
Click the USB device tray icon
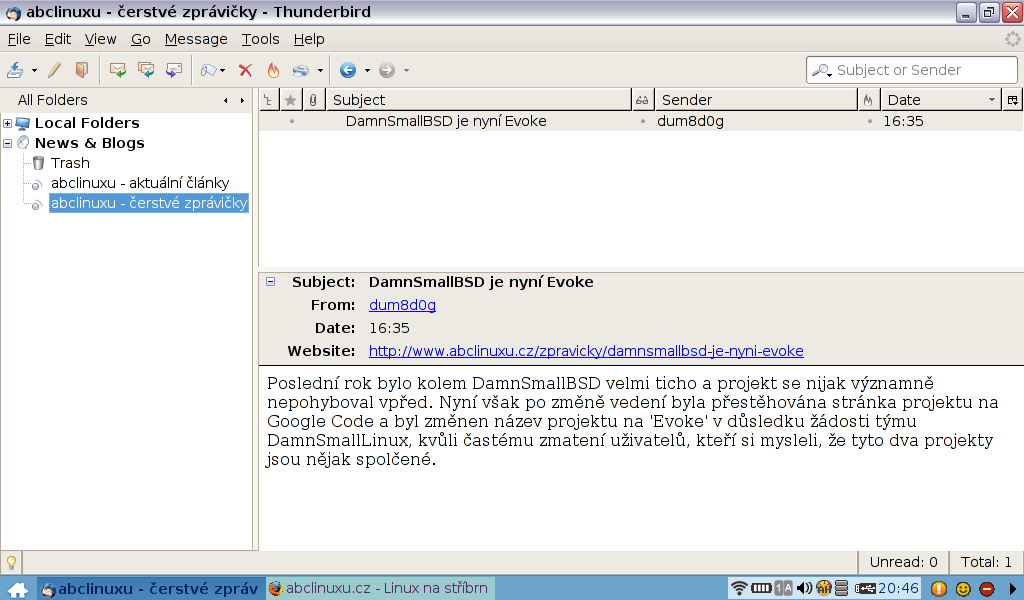tap(865, 588)
